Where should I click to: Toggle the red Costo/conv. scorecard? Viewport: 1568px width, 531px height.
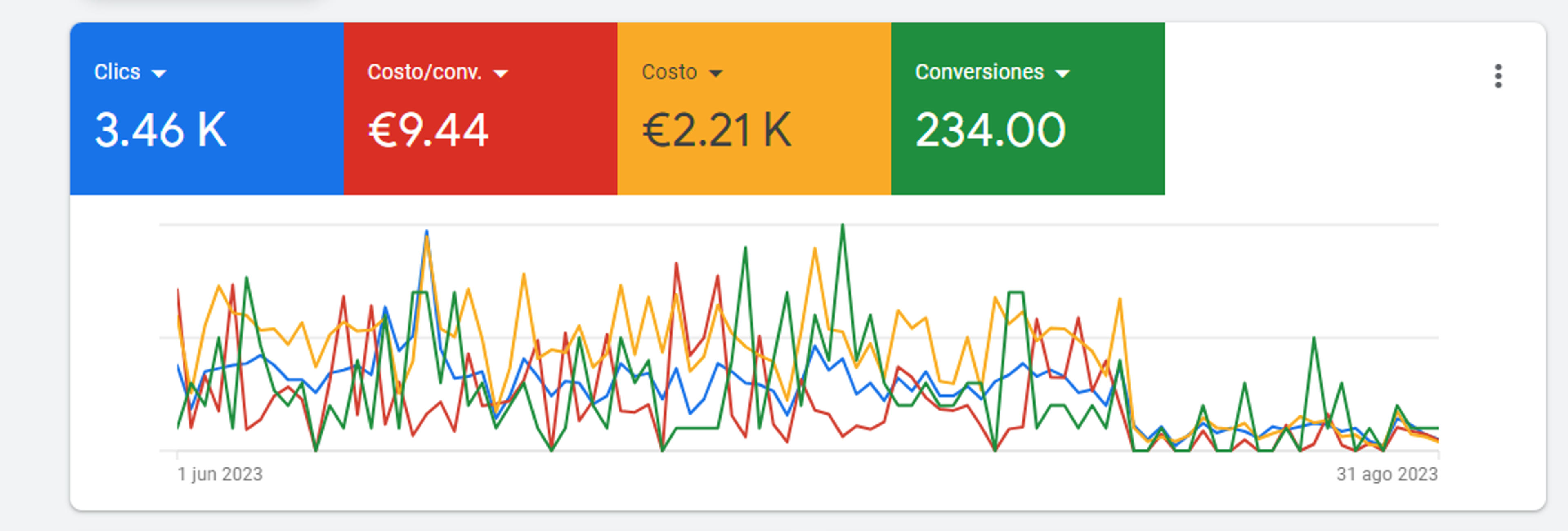click(481, 109)
